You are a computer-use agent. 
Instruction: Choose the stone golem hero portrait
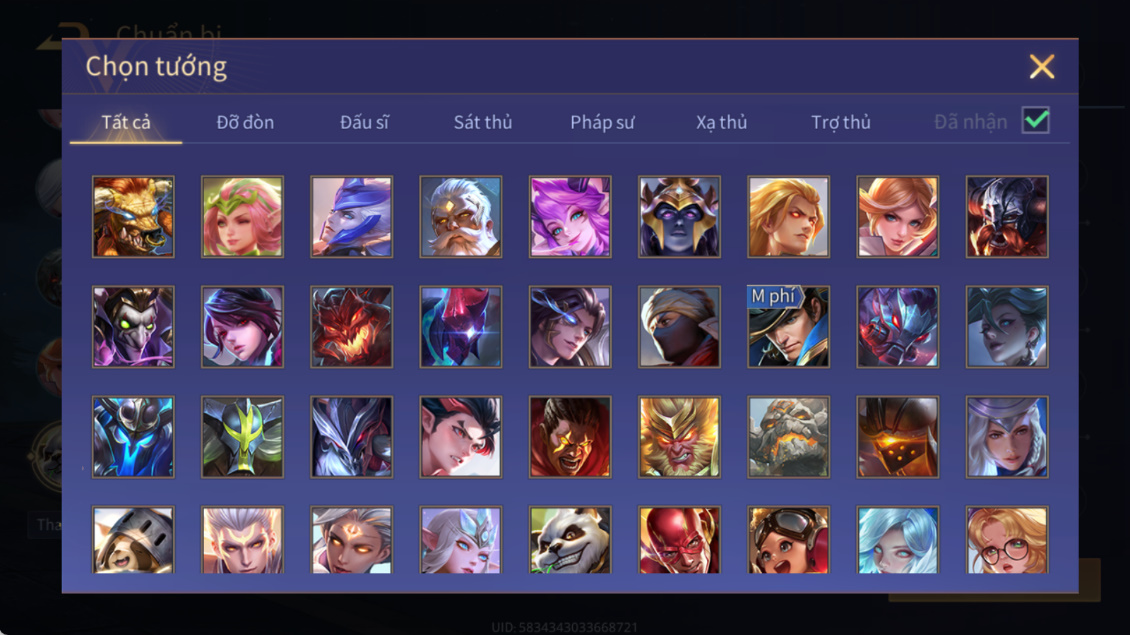pos(788,437)
